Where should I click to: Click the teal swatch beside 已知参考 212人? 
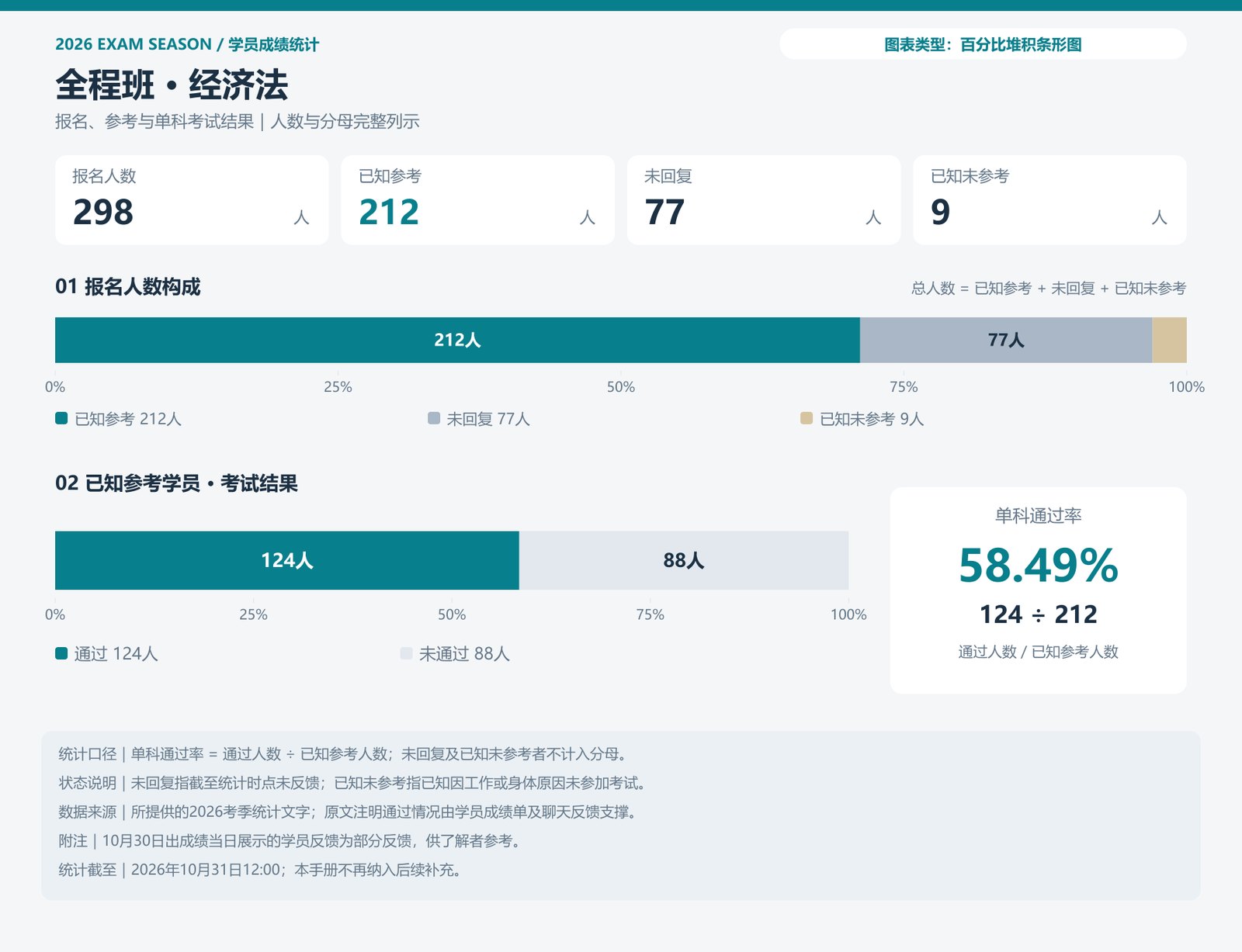point(61,418)
